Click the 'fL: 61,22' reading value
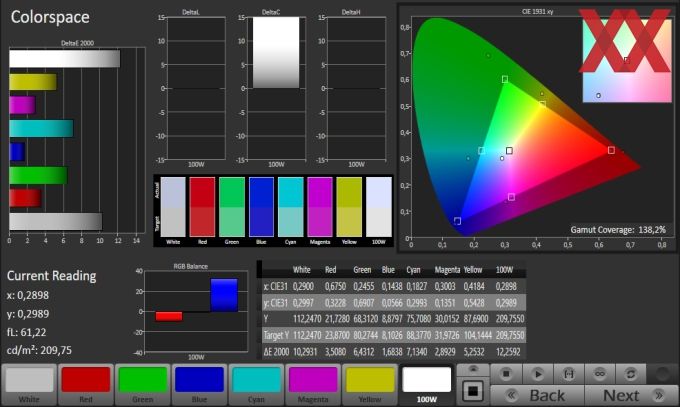 26,332
